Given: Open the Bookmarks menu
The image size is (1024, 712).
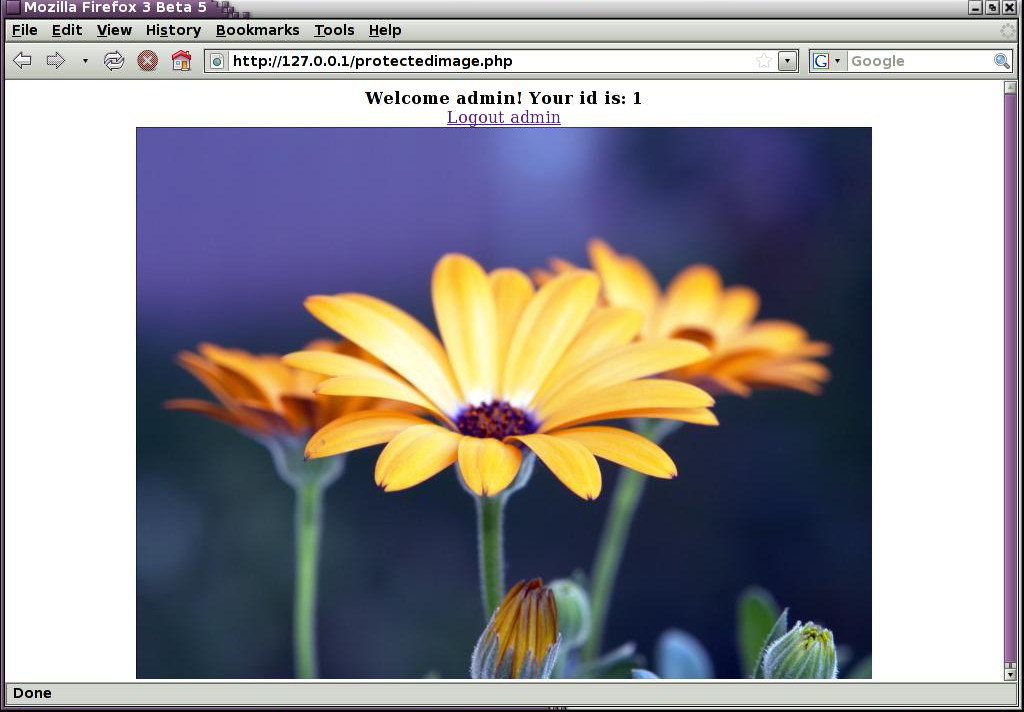Looking at the screenshot, I should pyautogui.click(x=257, y=30).
